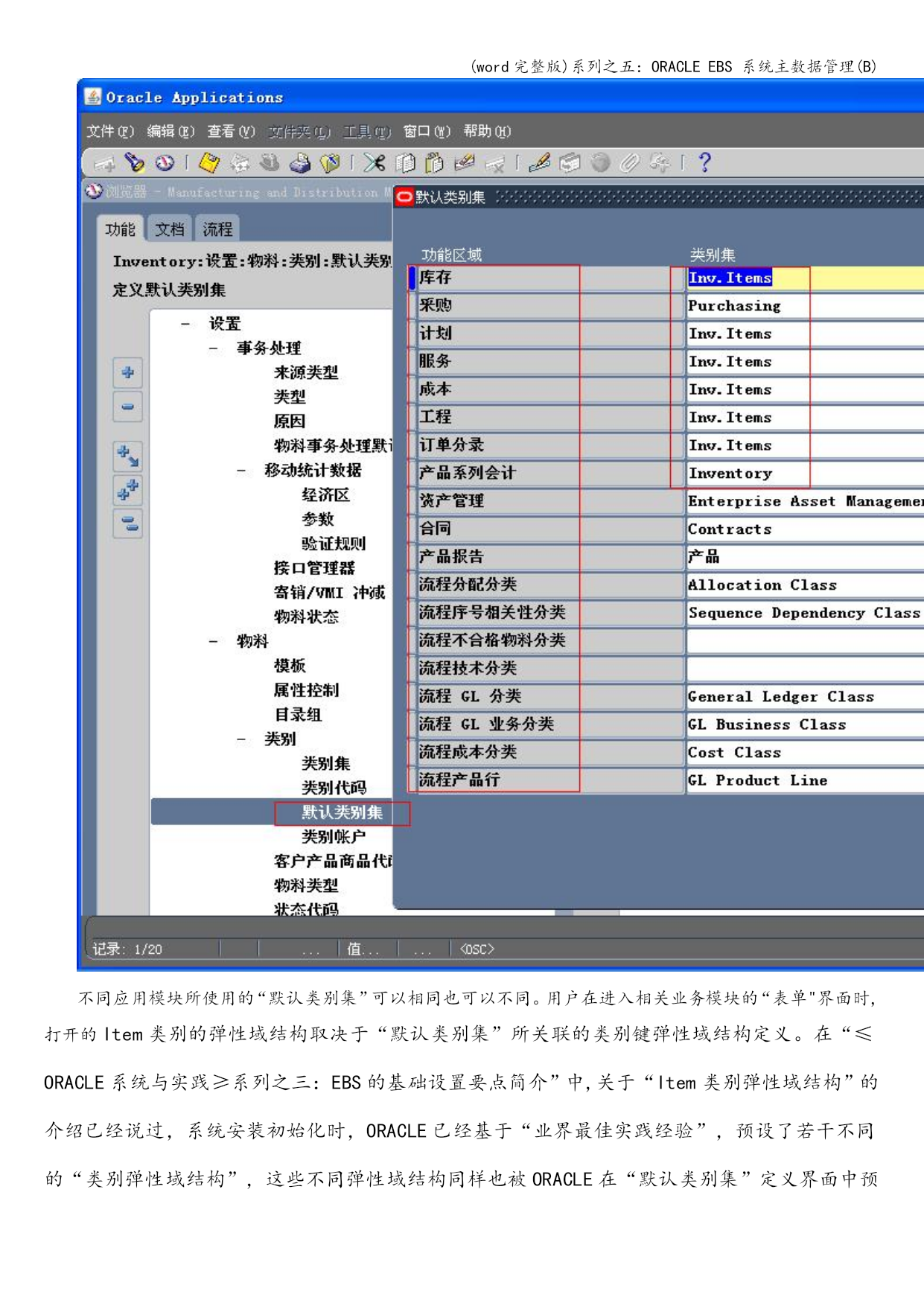Viewport: 924px width, 1306px height.
Task: Click the Expand single plus button
Action: tap(127, 372)
